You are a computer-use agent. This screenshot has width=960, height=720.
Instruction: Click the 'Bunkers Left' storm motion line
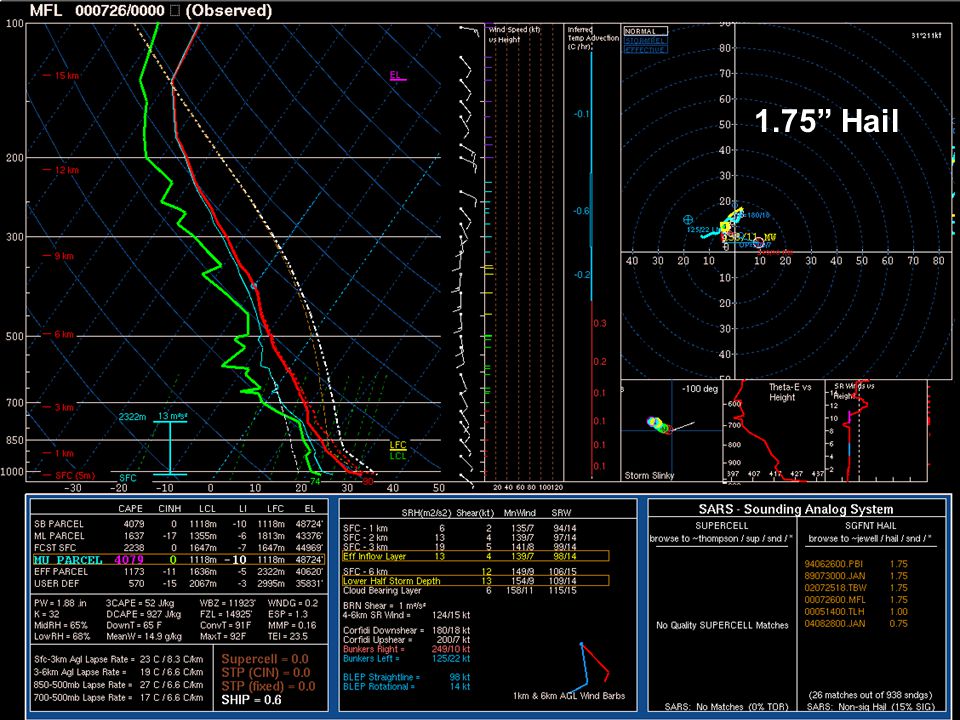click(407, 659)
